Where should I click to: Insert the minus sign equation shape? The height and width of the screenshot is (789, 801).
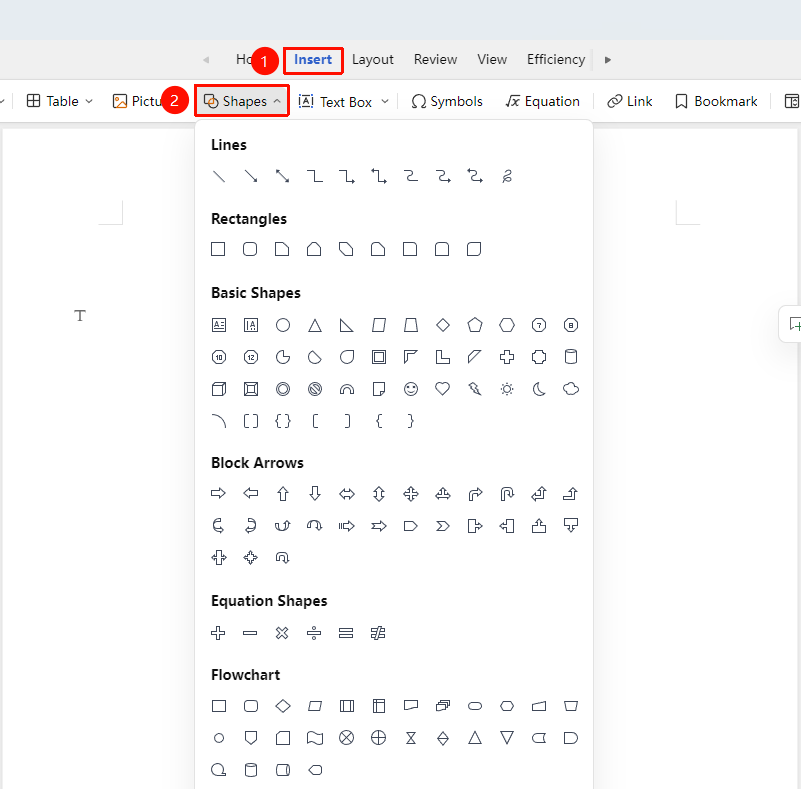[250, 633]
